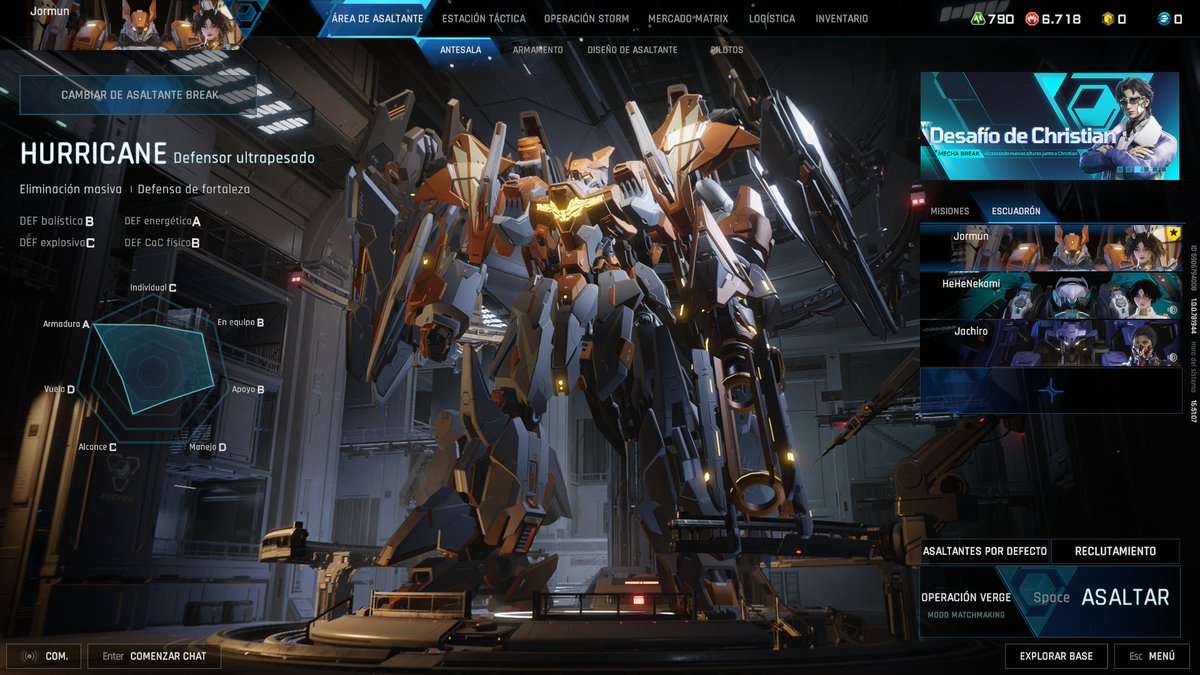Click the green Mission Token currency icon

[x=977, y=19]
